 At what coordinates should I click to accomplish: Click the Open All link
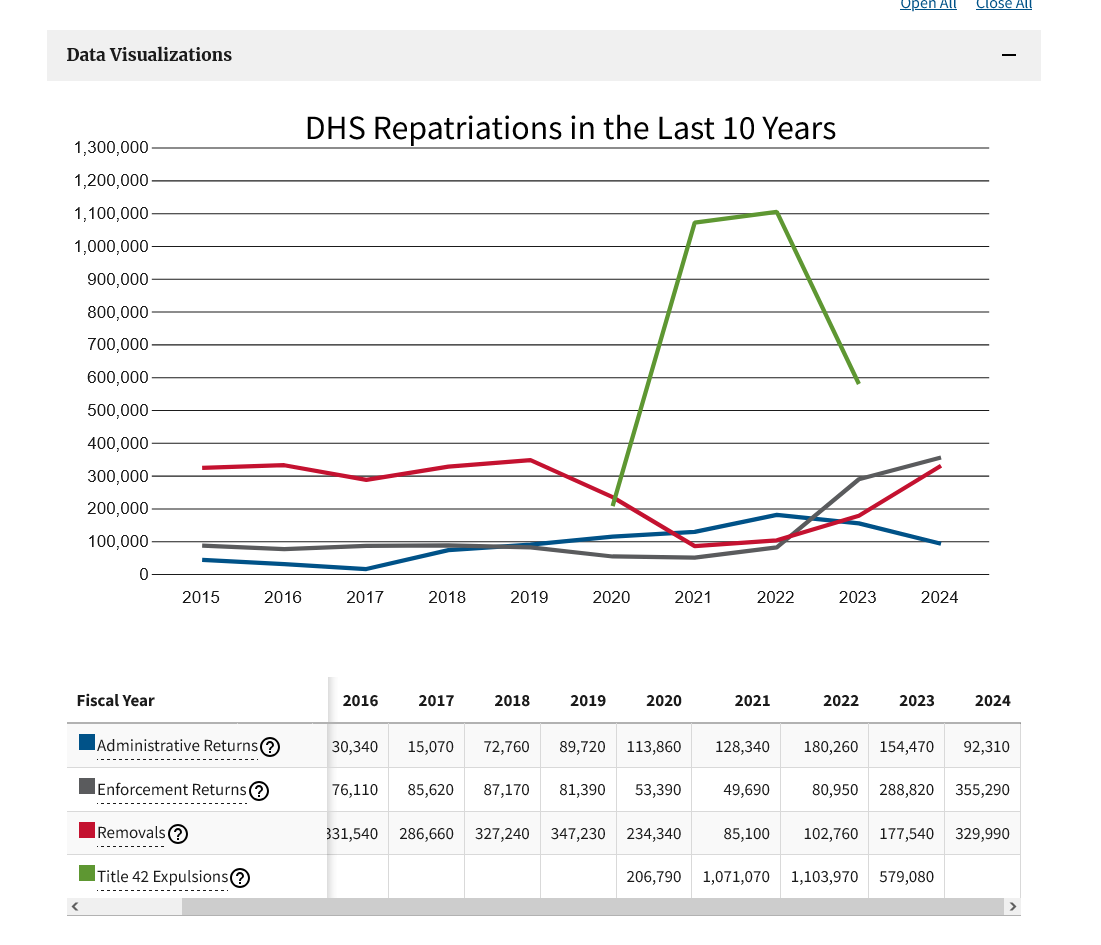click(928, 4)
